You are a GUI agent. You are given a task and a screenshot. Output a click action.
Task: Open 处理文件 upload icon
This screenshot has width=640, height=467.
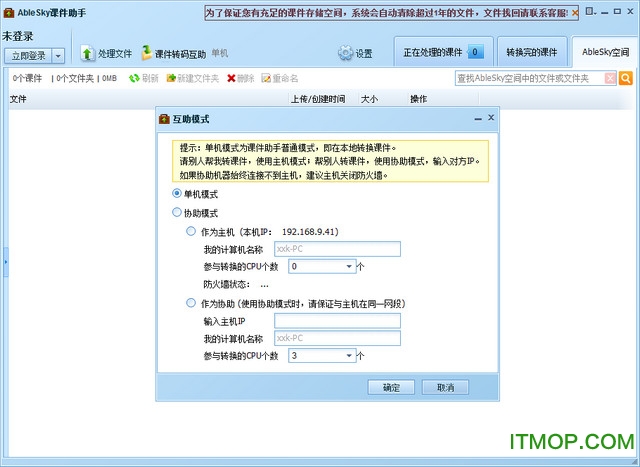(x=88, y=53)
